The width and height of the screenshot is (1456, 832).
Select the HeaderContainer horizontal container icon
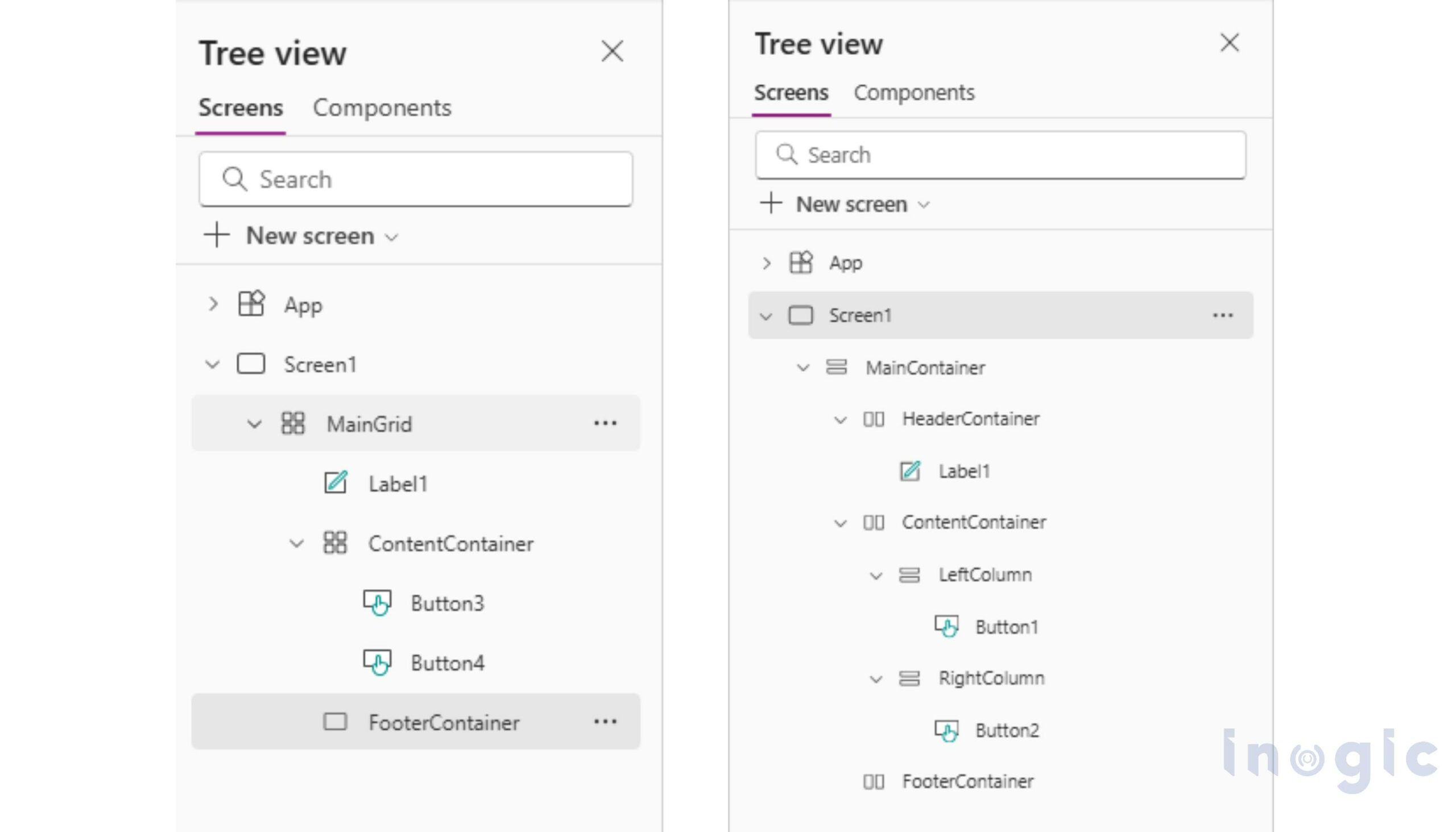874,419
